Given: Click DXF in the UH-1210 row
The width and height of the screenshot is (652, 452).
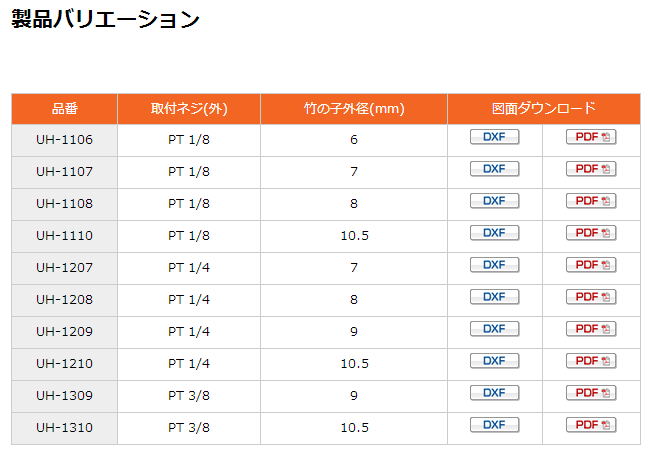Looking at the screenshot, I should coord(494,361).
